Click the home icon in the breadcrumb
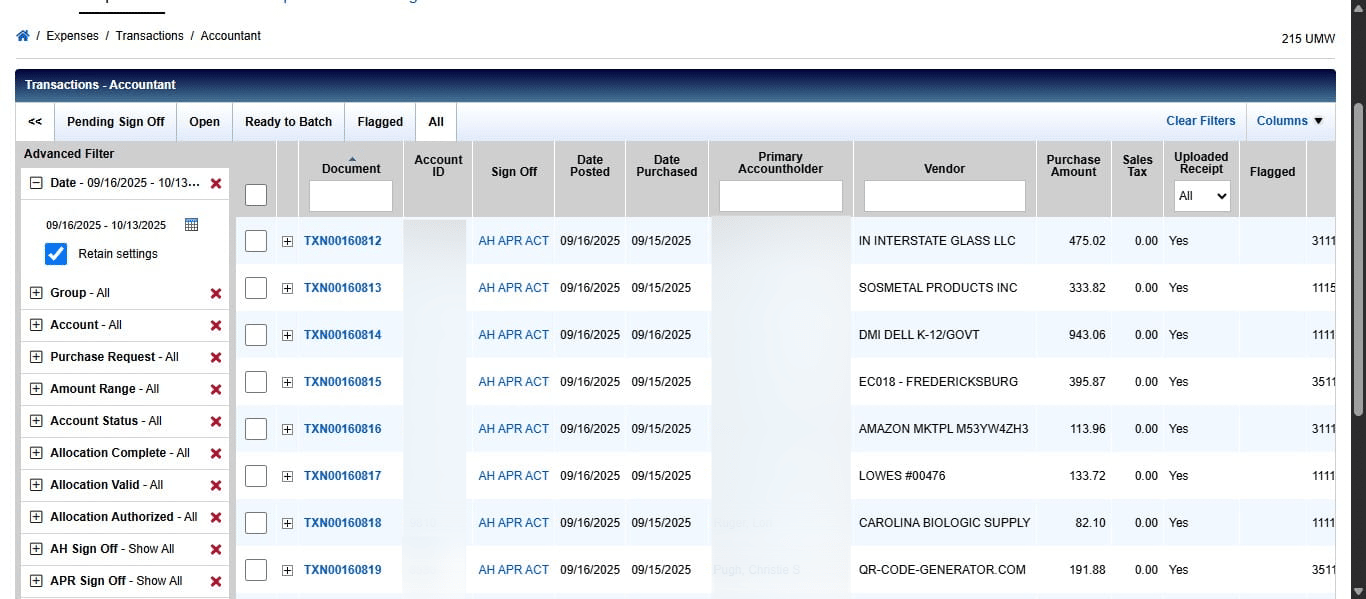 pyautogui.click(x=22, y=35)
